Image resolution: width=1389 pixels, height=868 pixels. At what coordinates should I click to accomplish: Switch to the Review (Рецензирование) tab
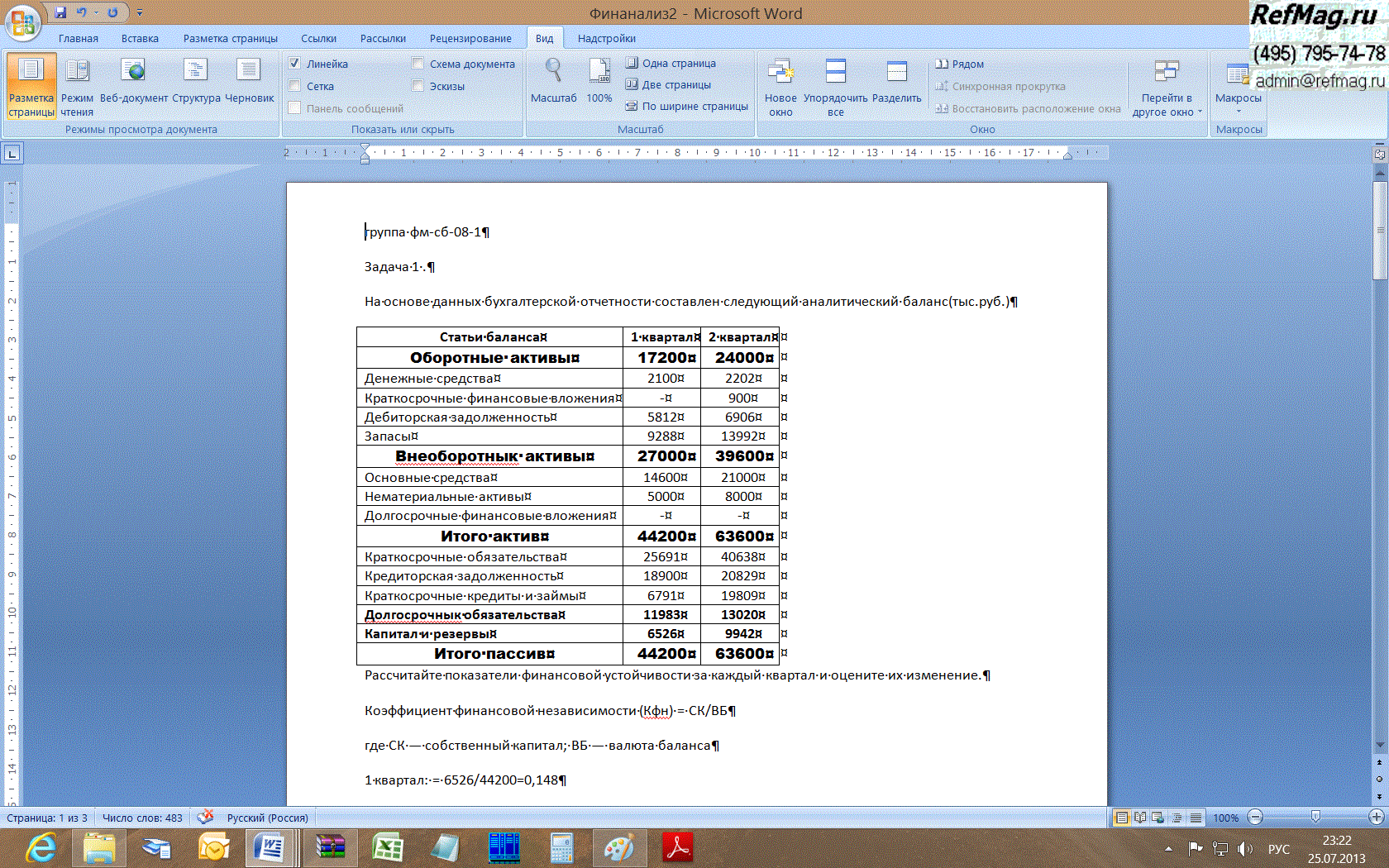click(x=470, y=39)
